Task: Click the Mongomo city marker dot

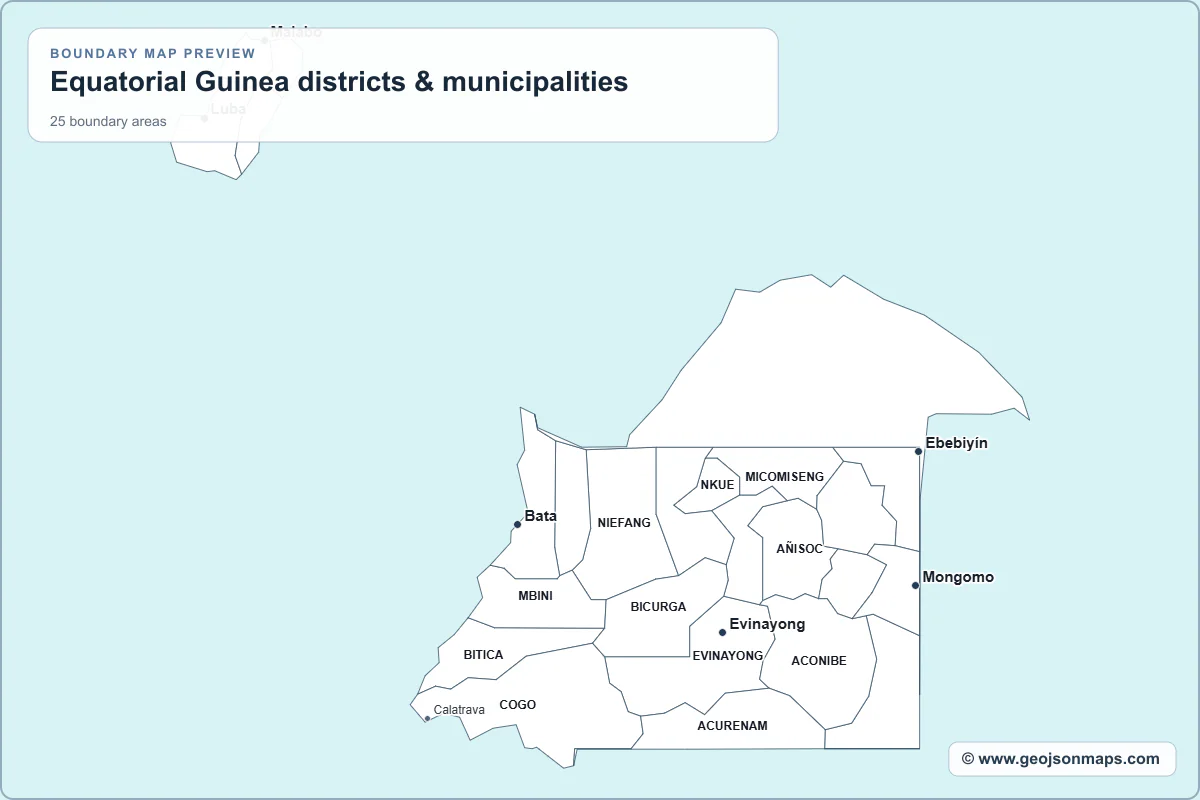Action: [915, 585]
